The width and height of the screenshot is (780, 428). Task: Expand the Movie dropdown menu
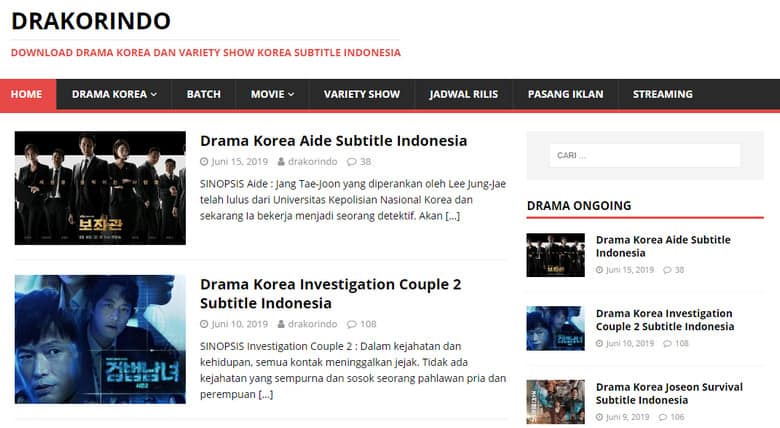click(x=272, y=94)
